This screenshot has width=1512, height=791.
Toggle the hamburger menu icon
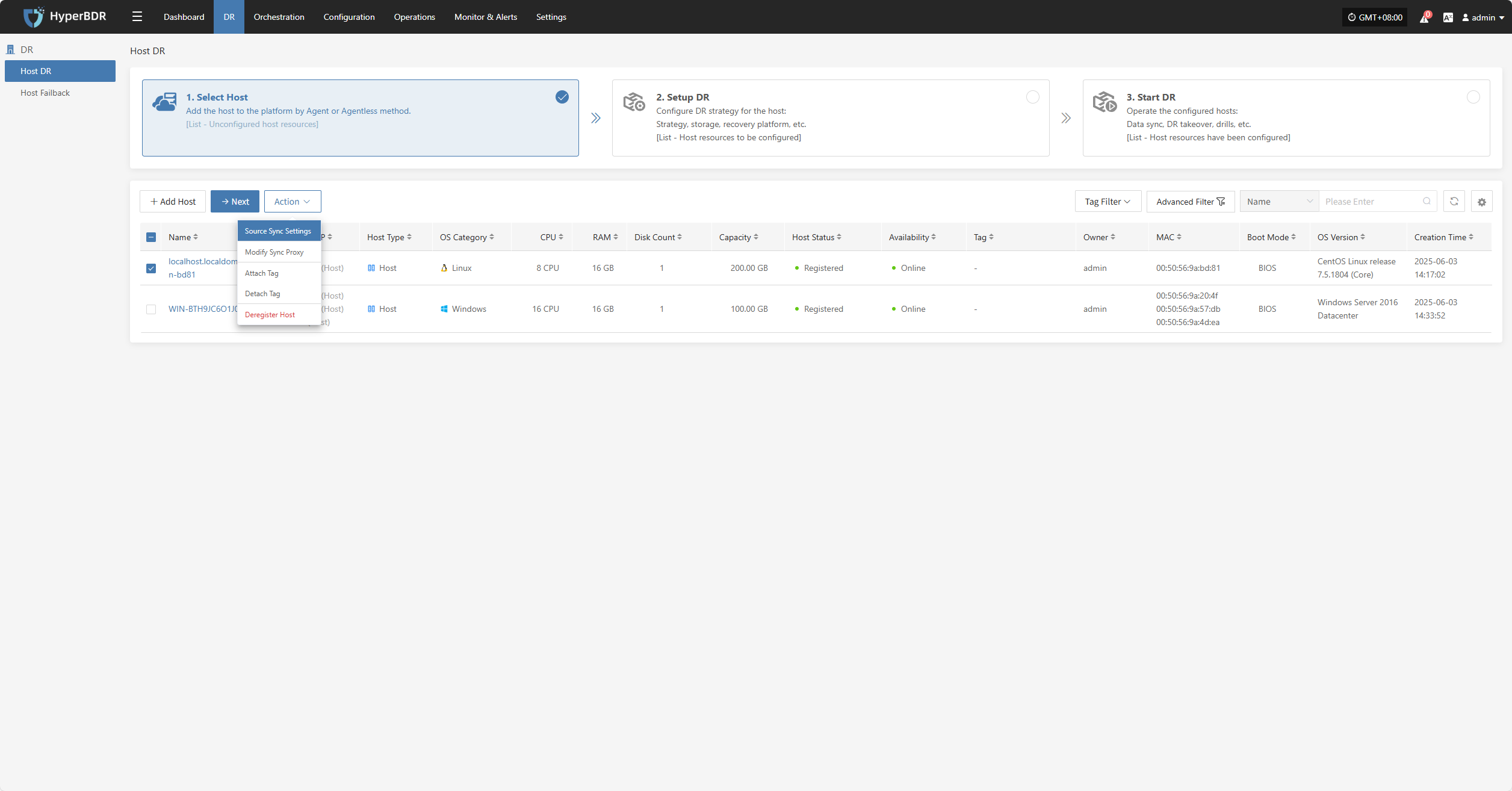(x=137, y=17)
